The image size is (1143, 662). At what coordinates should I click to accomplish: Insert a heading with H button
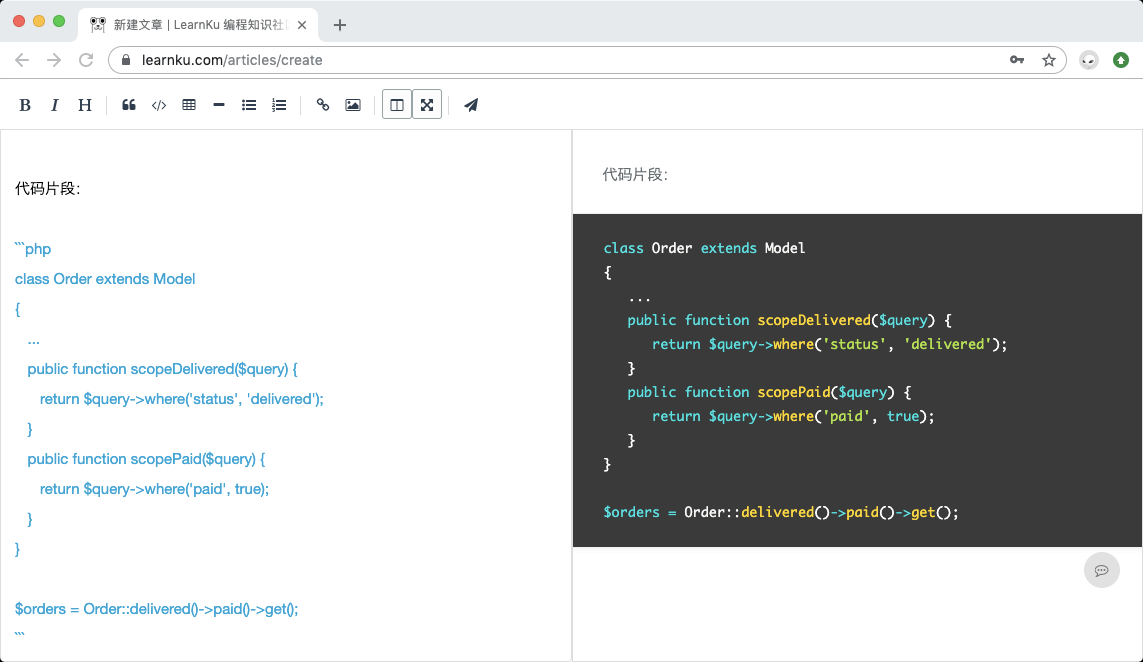tap(85, 105)
